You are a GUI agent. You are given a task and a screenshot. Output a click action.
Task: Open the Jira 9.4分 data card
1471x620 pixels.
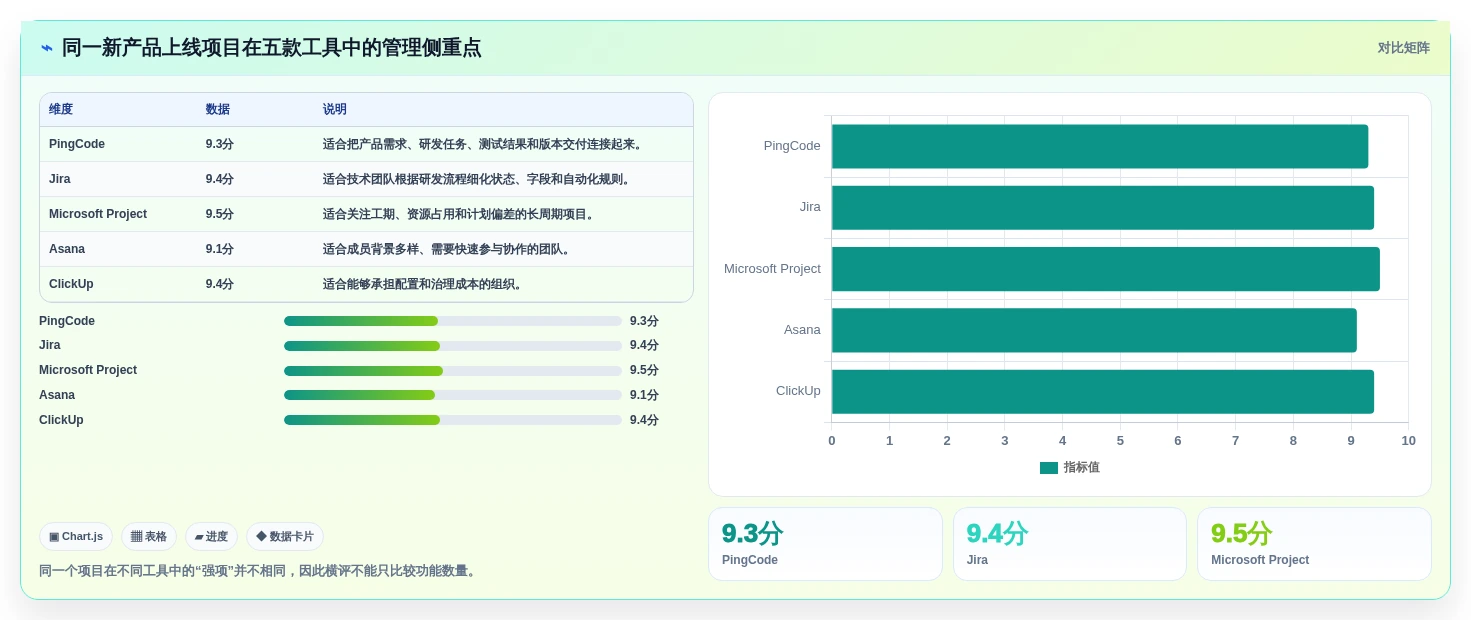[1070, 544]
